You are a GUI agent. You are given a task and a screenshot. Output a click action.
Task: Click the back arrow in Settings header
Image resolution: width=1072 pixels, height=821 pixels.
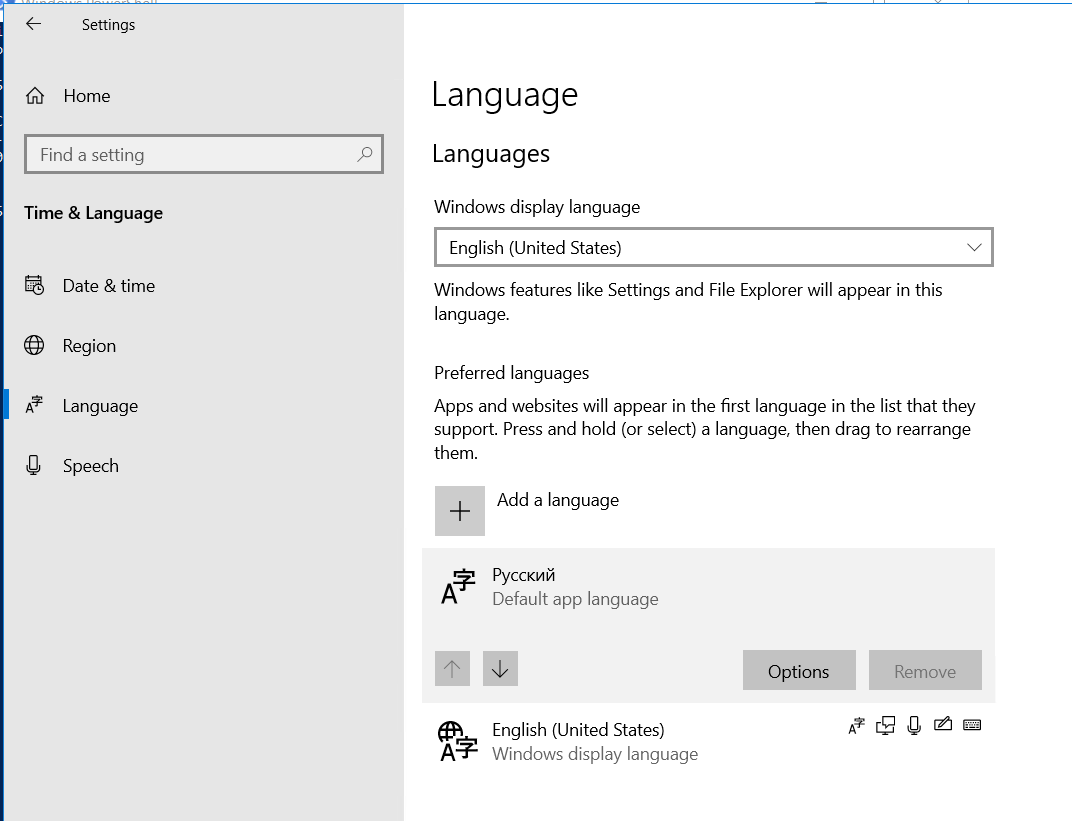tap(34, 24)
